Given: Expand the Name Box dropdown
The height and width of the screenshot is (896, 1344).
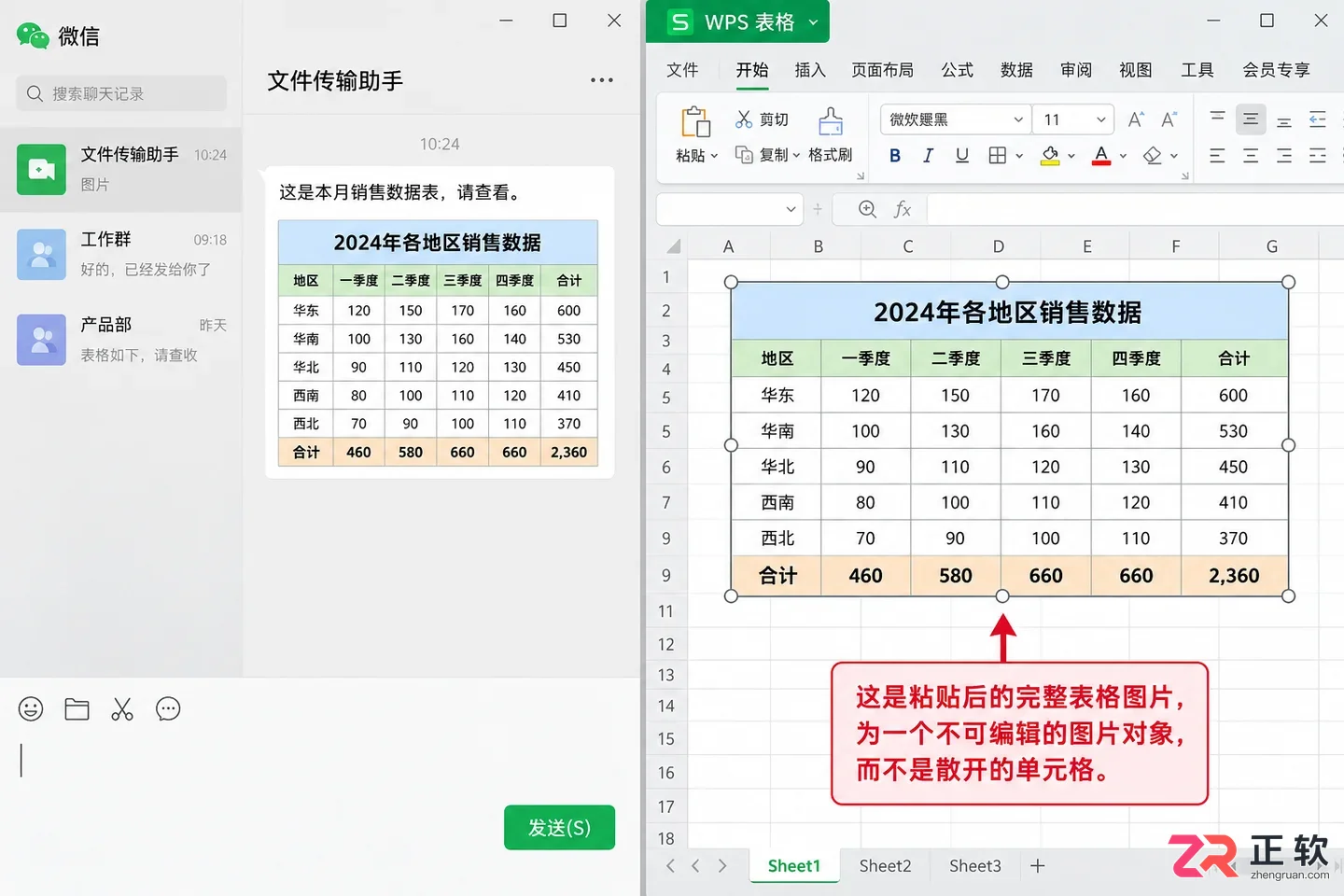Looking at the screenshot, I should click(x=791, y=209).
